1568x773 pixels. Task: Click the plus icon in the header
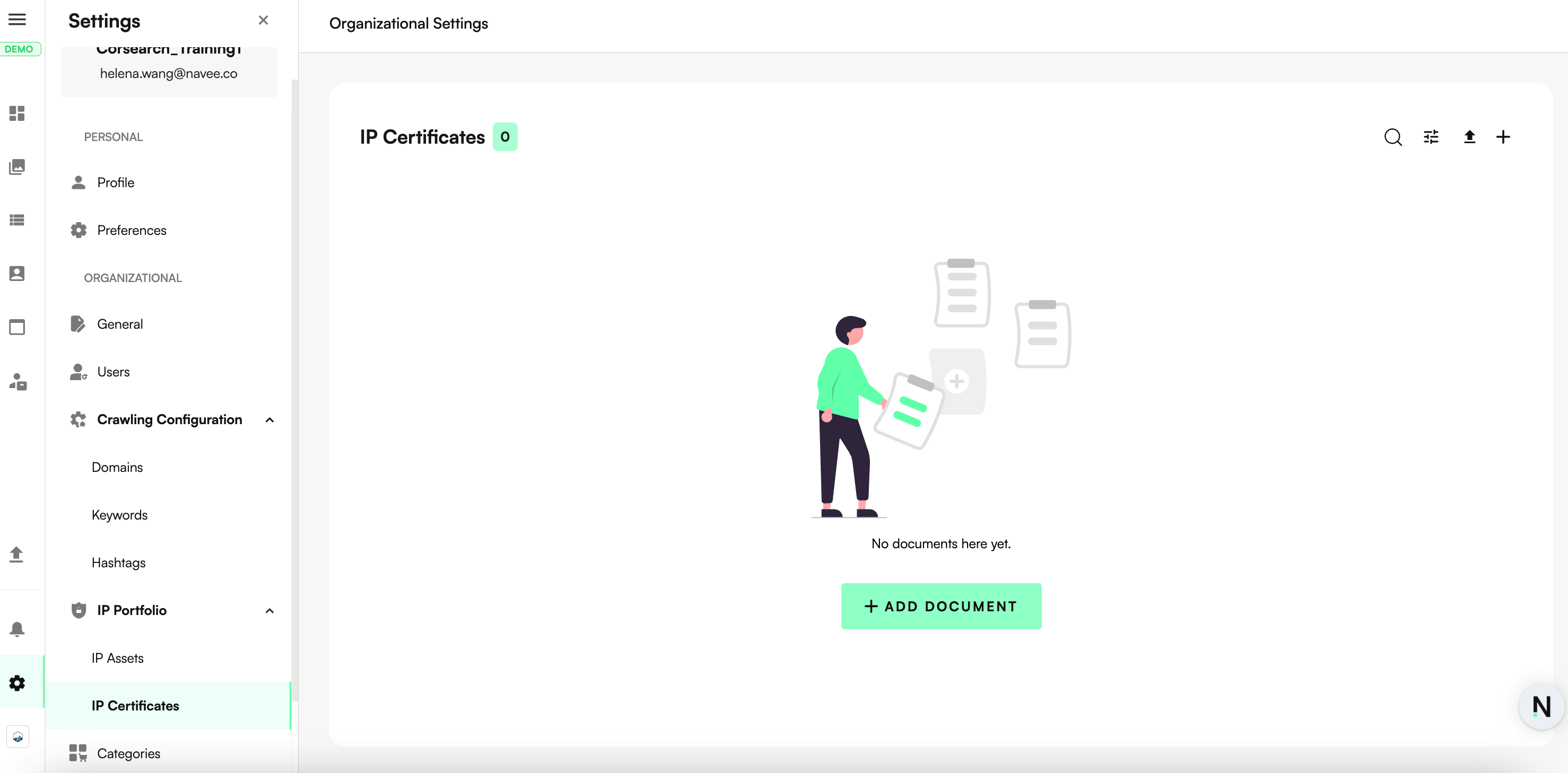click(x=1503, y=137)
